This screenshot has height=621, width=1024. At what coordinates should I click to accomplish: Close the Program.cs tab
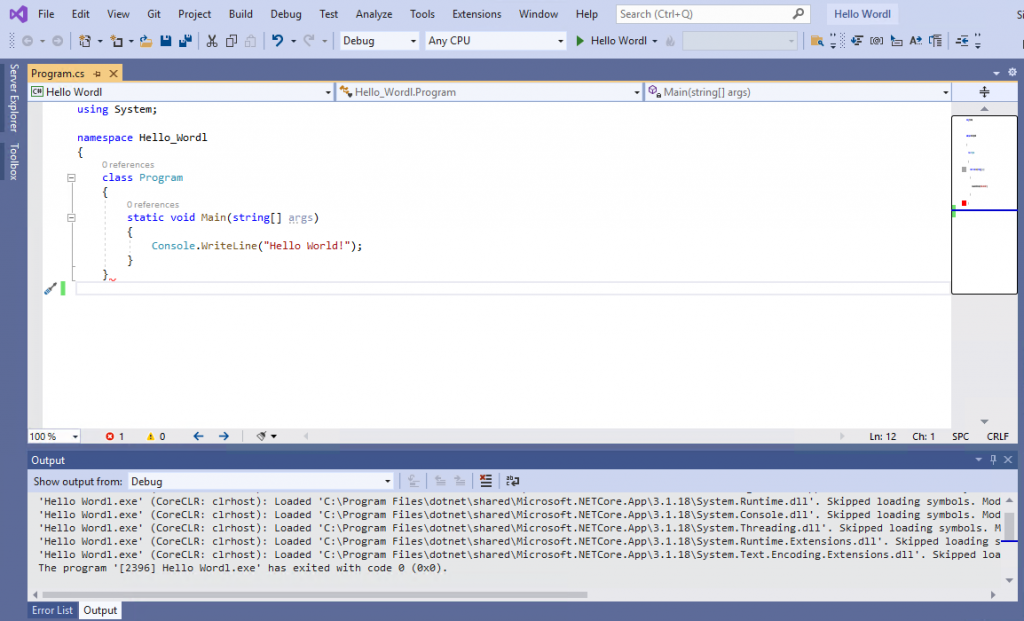(114, 74)
